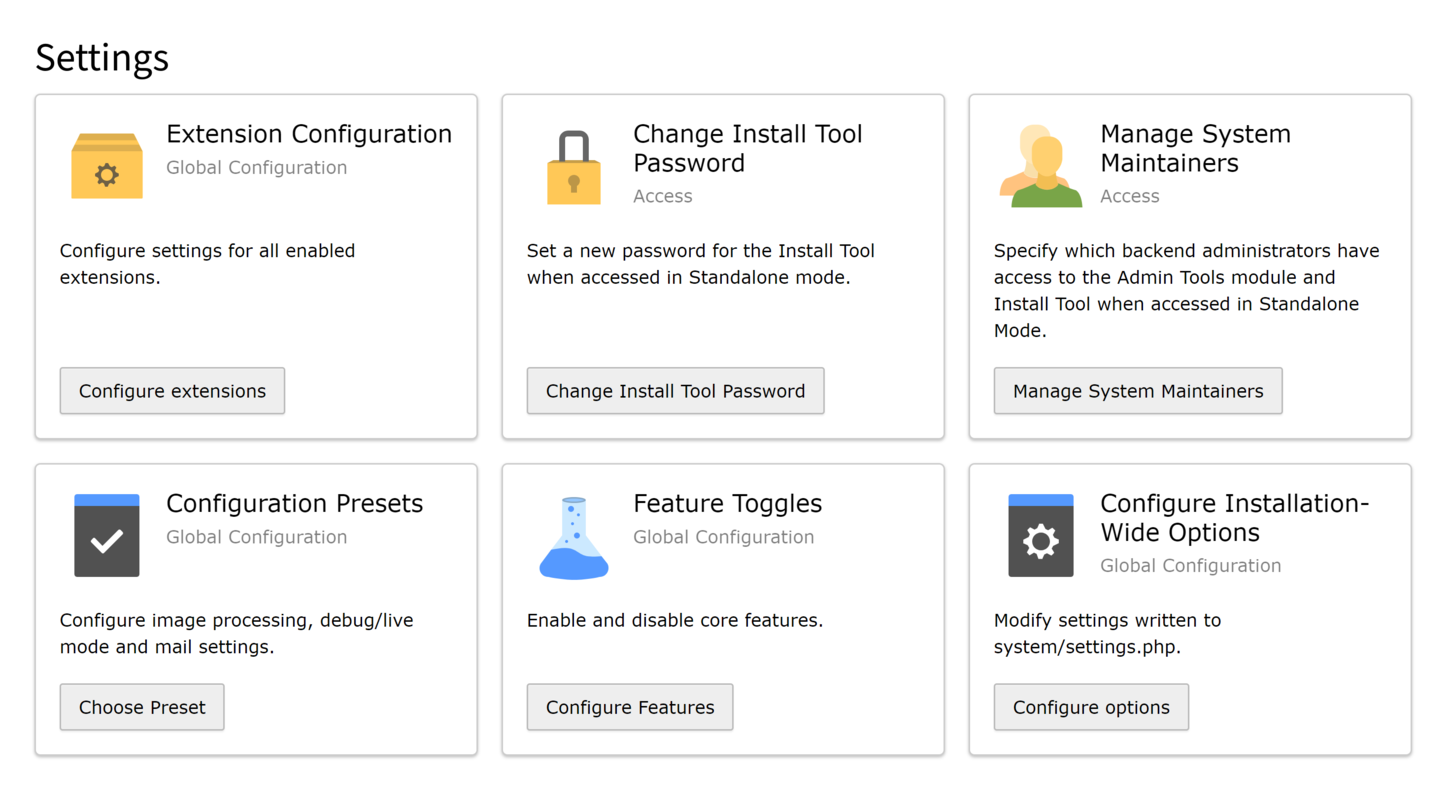
Task: Select the Configure Installation-Wide Options heading
Action: [x=1235, y=517]
